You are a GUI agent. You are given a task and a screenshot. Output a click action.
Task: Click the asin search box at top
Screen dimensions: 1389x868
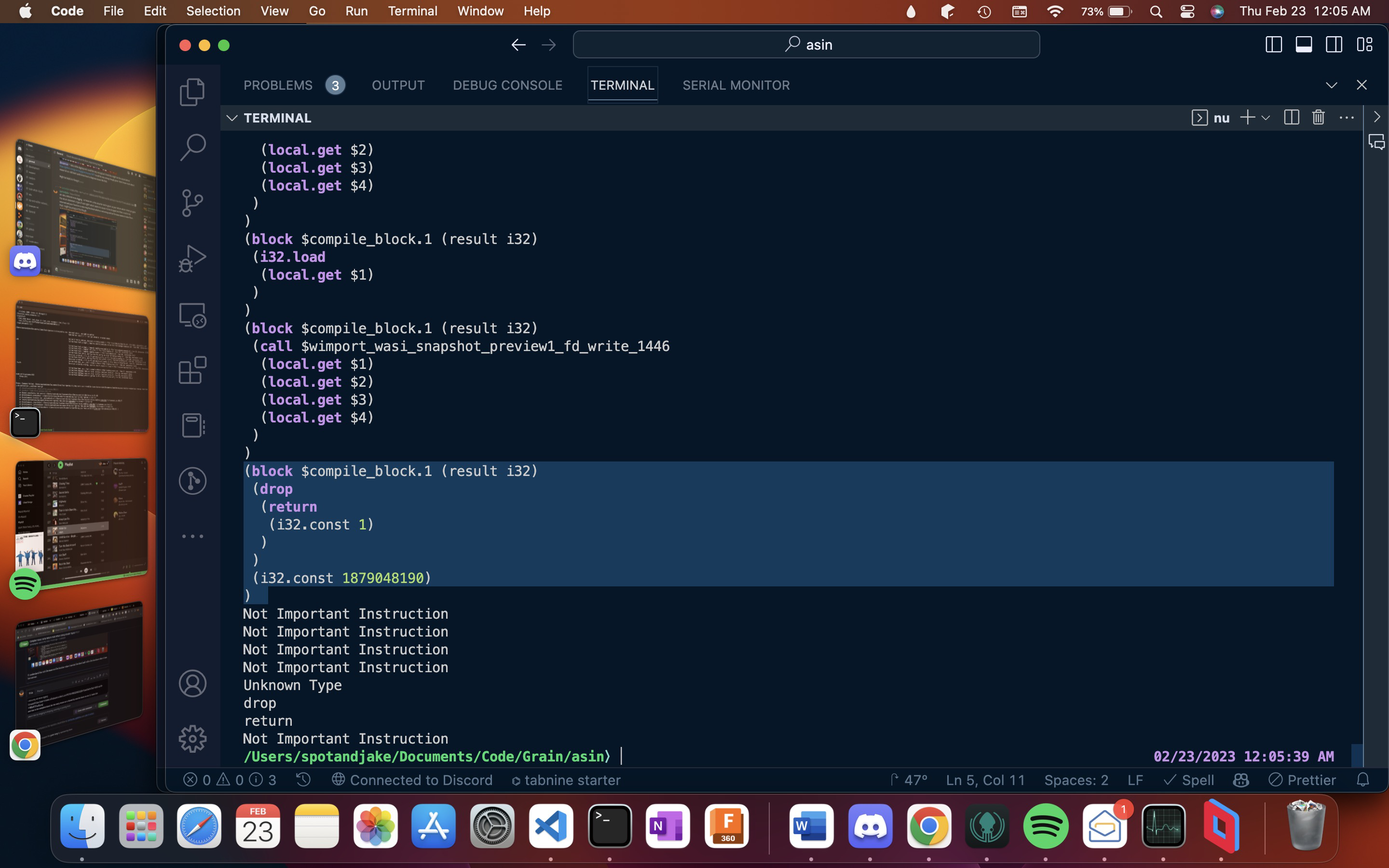pos(806,44)
